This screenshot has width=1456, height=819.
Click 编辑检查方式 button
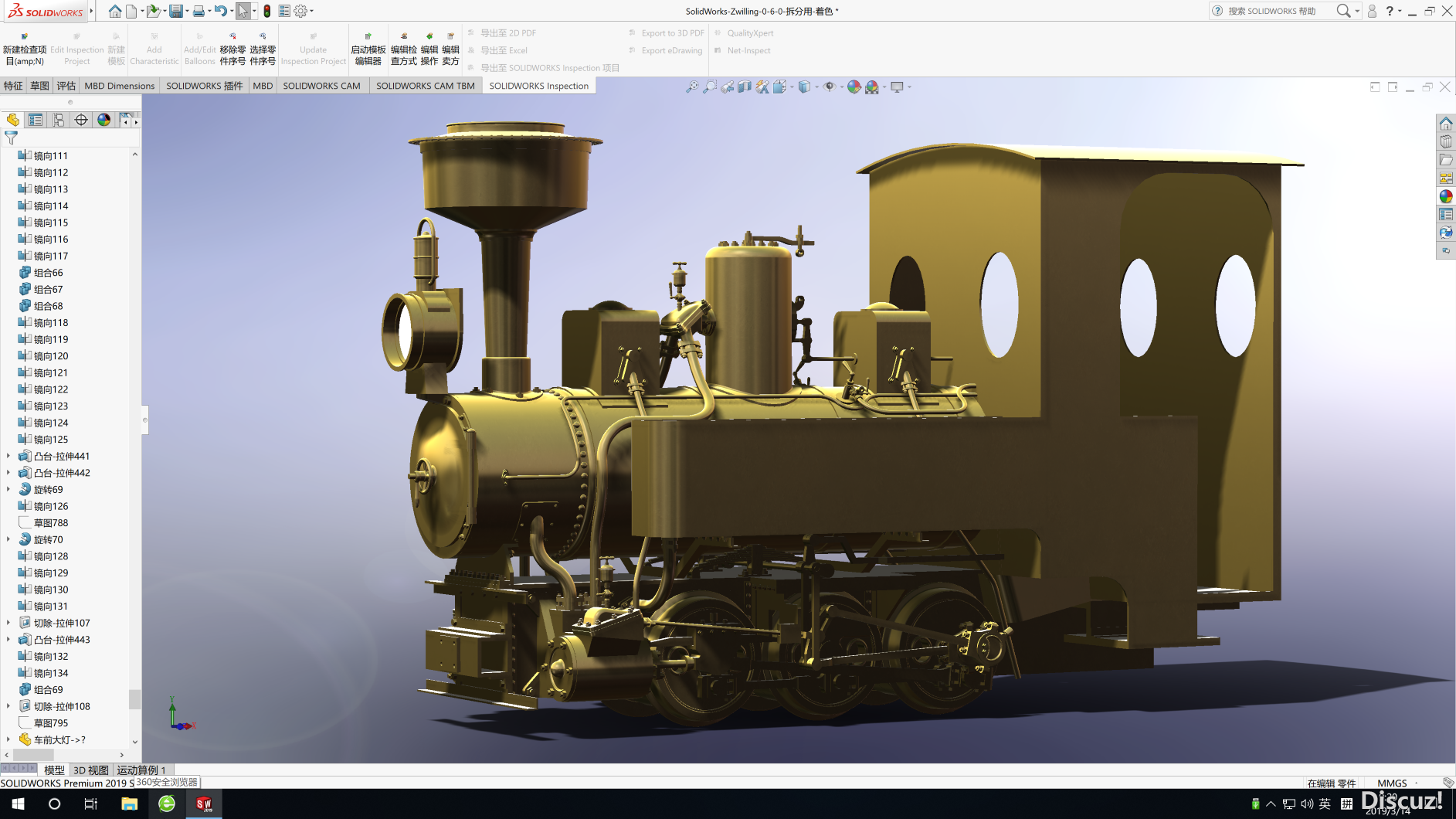tap(404, 49)
